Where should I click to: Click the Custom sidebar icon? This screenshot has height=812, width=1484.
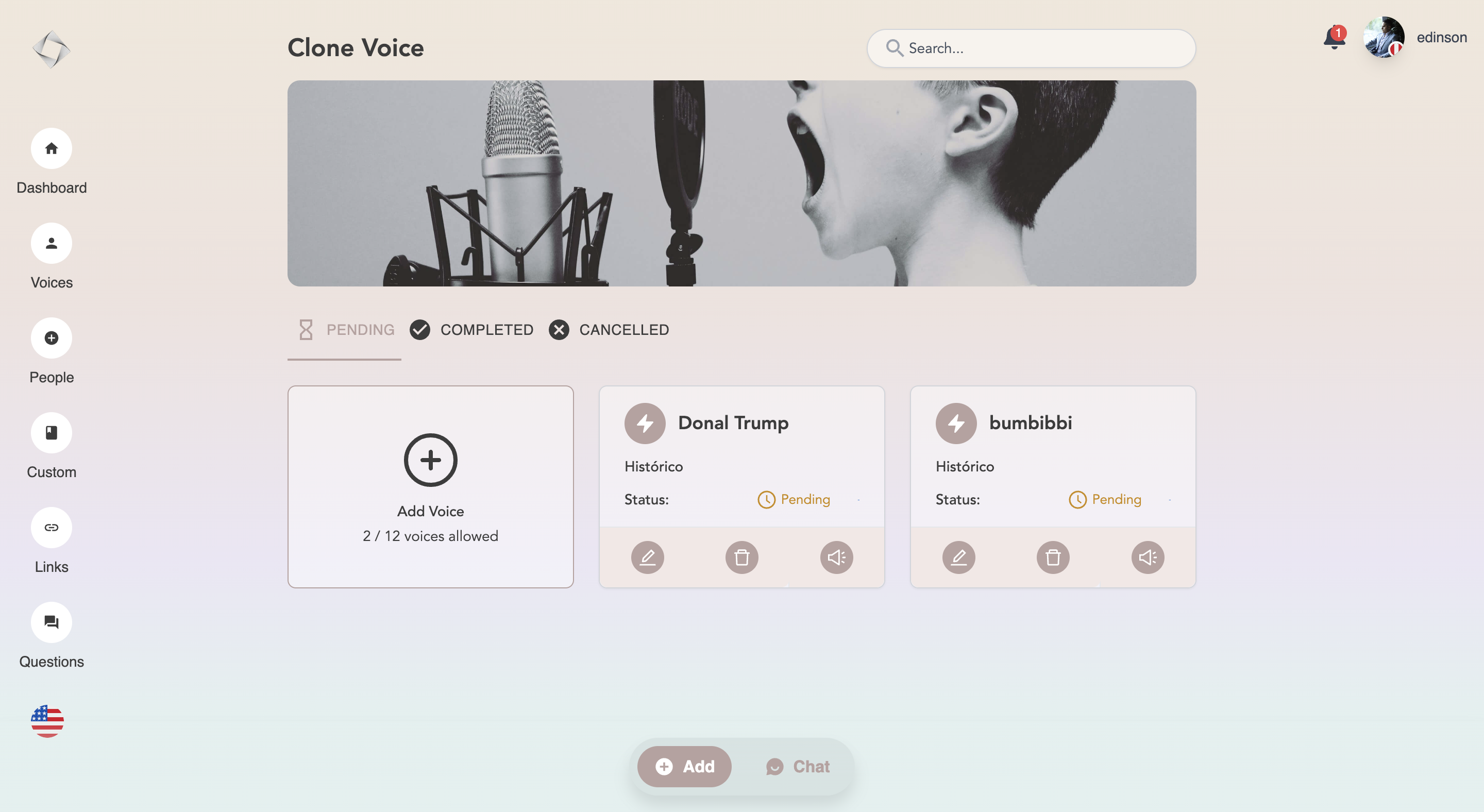tap(52, 432)
